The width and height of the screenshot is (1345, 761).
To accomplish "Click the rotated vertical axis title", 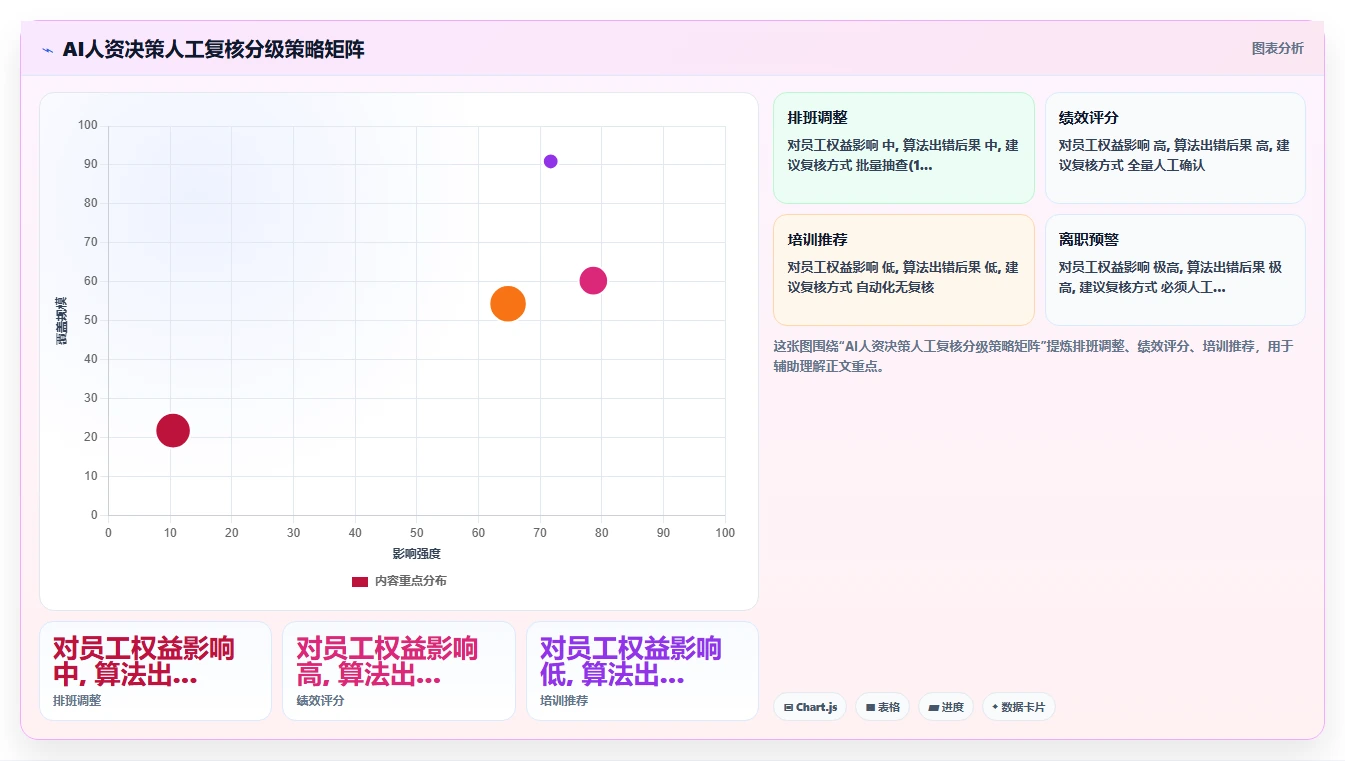I will pyautogui.click(x=61, y=321).
